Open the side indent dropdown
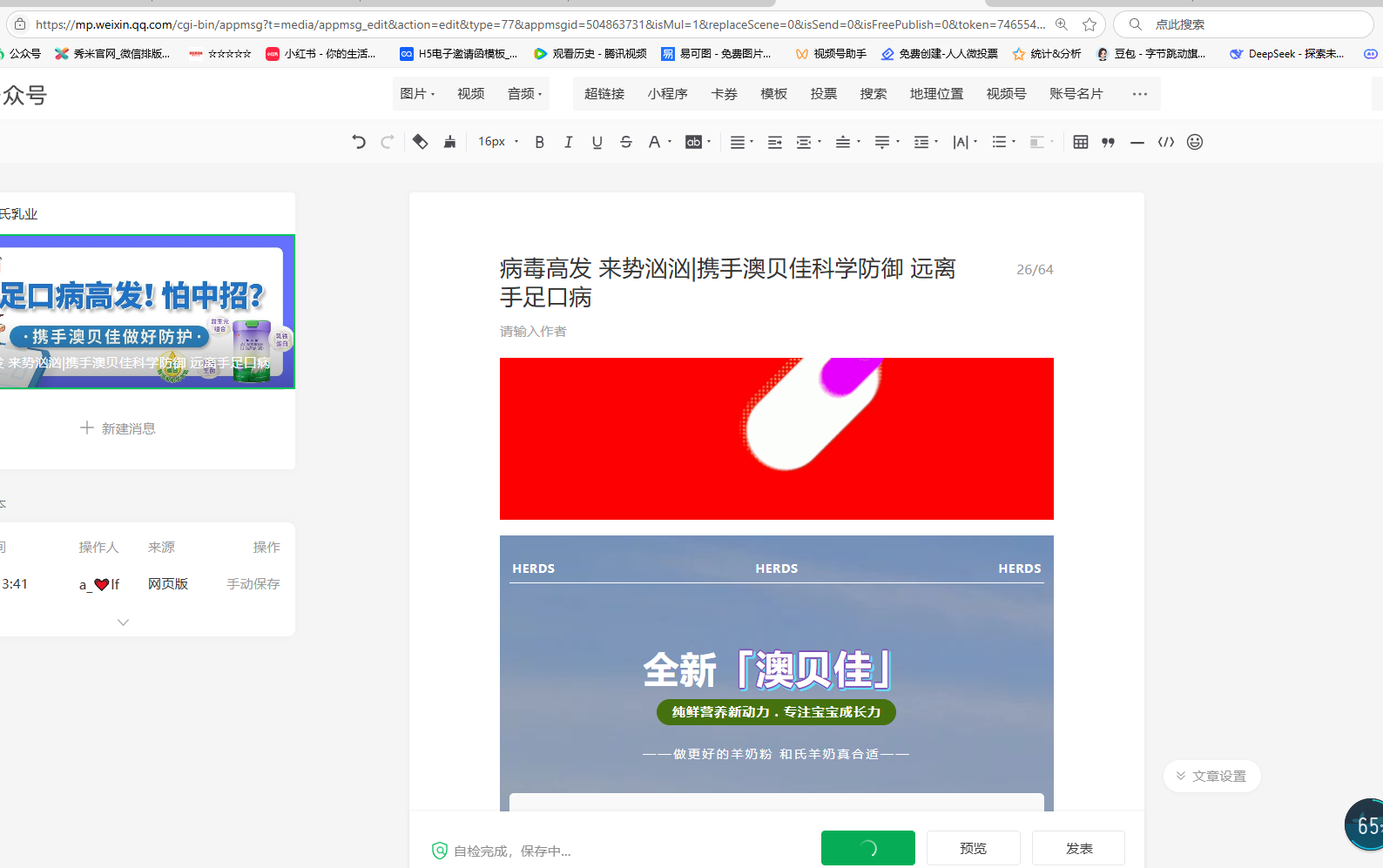 [809, 142]
